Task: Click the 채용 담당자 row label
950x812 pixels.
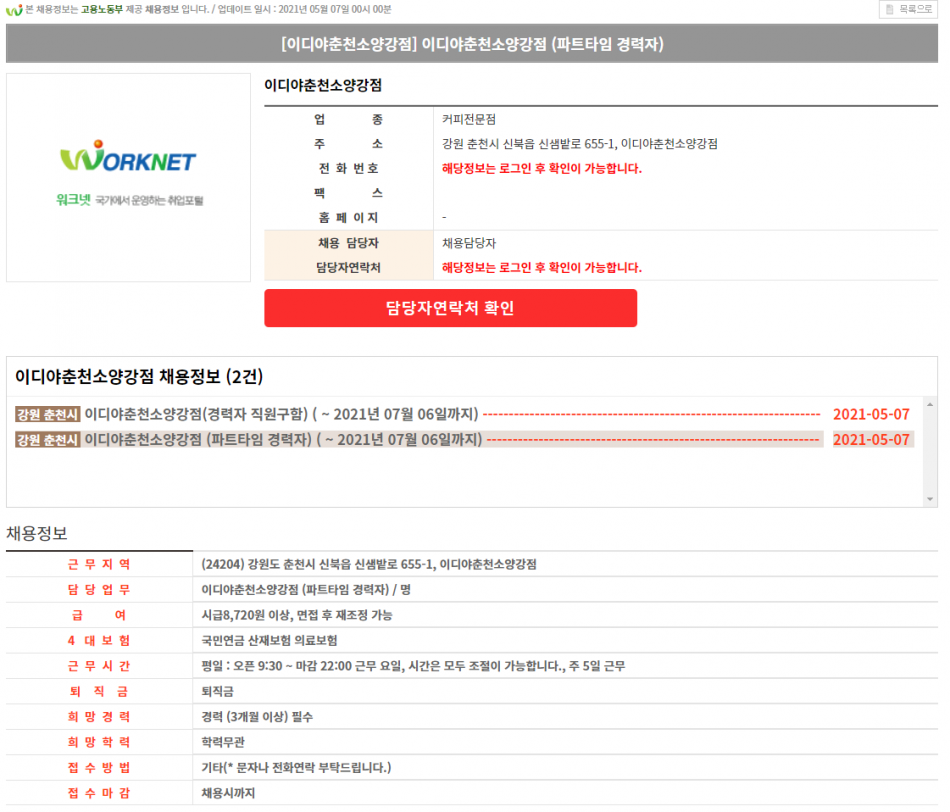Action: pos(348,243)
